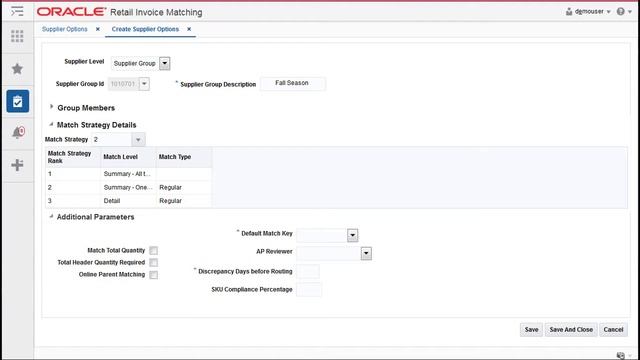Viewport: 640px width, 360px height.
Task: Close the Supplier Options tab
Action: click(x=98, y=29)
